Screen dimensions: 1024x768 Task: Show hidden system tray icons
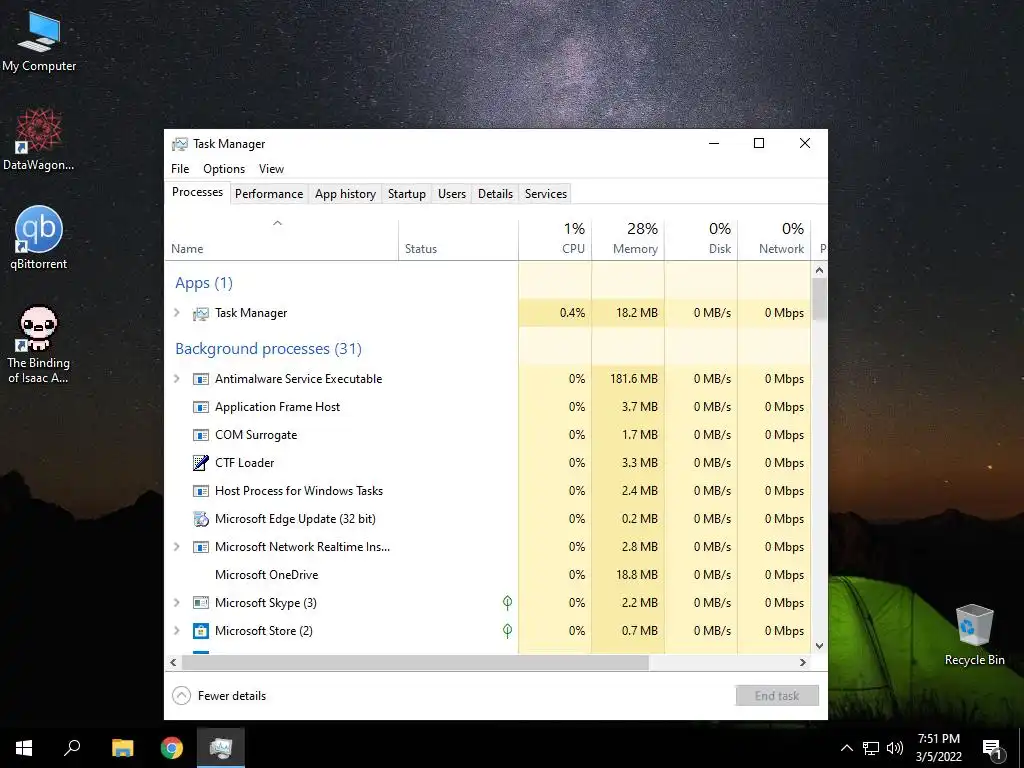coord(846,748)
